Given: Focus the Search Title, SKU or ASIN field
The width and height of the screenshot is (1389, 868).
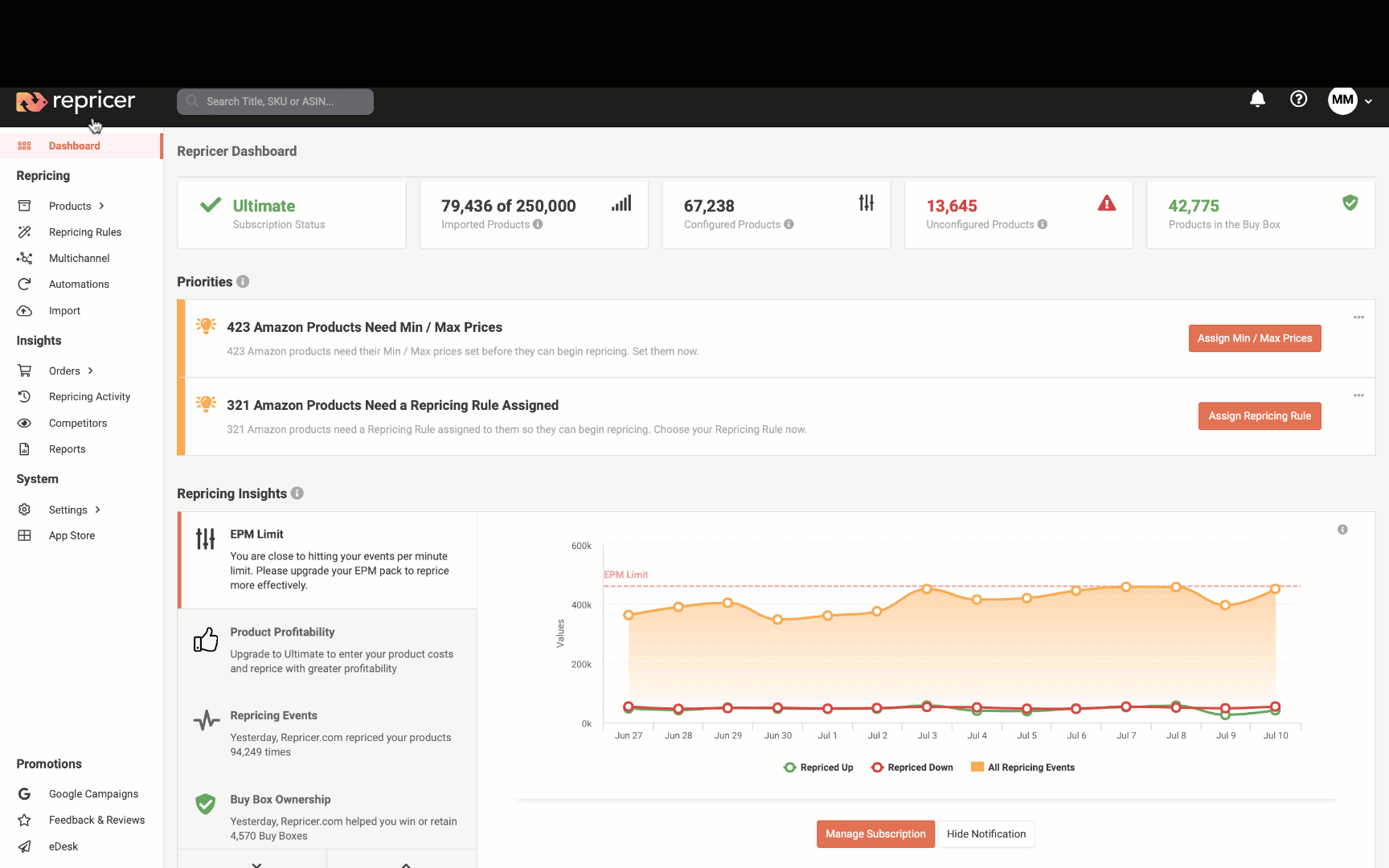Looking at the screenshot, I should tap(275, 101).
